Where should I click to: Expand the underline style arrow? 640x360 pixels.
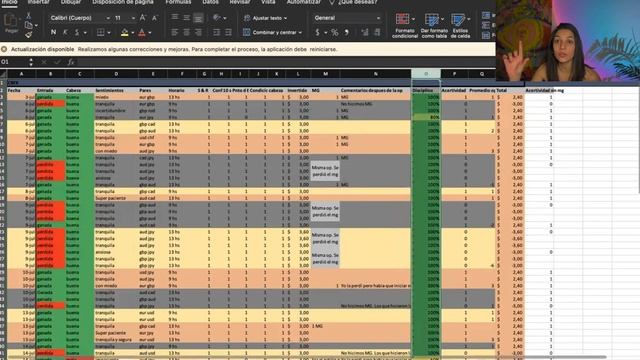click(85, 33)
